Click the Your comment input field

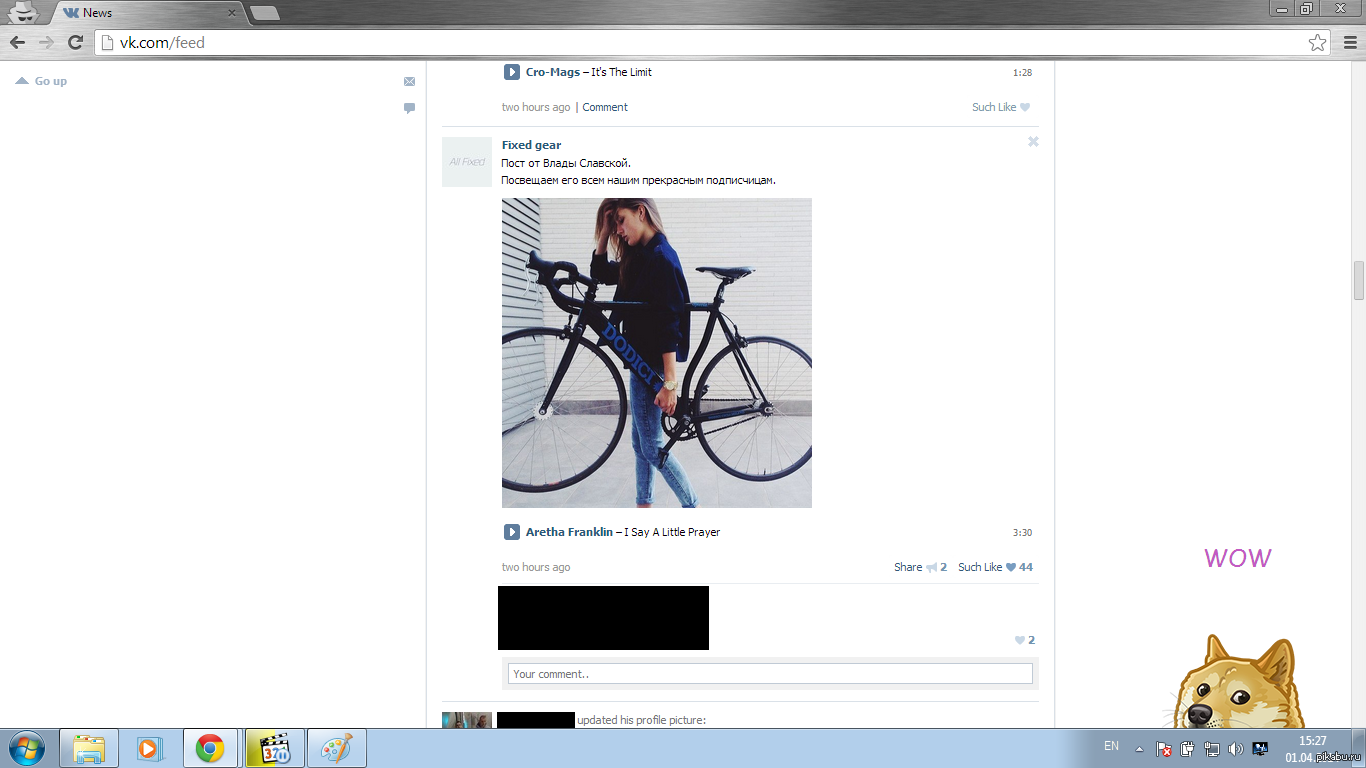point(769,674)
